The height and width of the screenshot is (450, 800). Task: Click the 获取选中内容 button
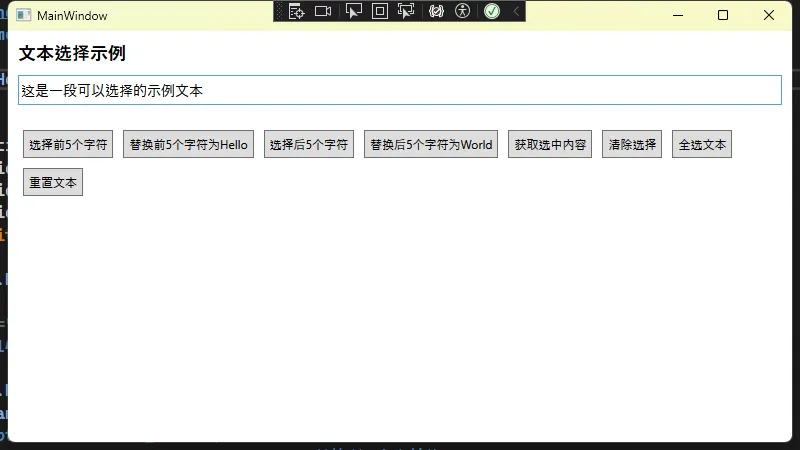pyautogui.click(x=550, y=144)
